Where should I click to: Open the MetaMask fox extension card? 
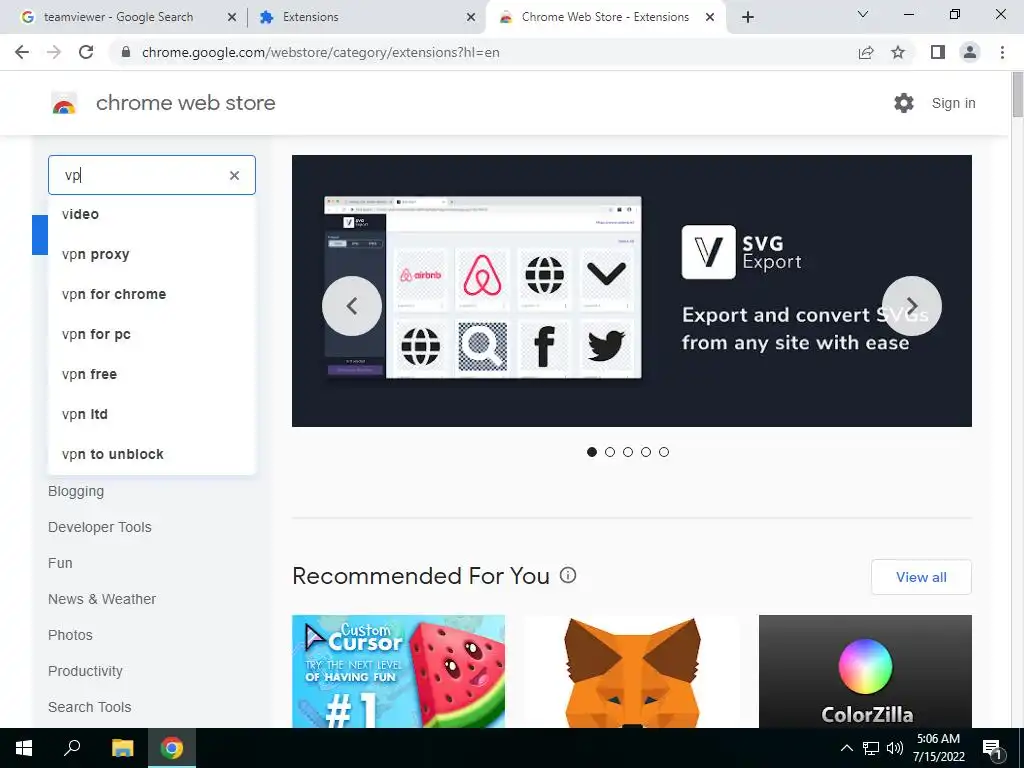tap(632, 671)
